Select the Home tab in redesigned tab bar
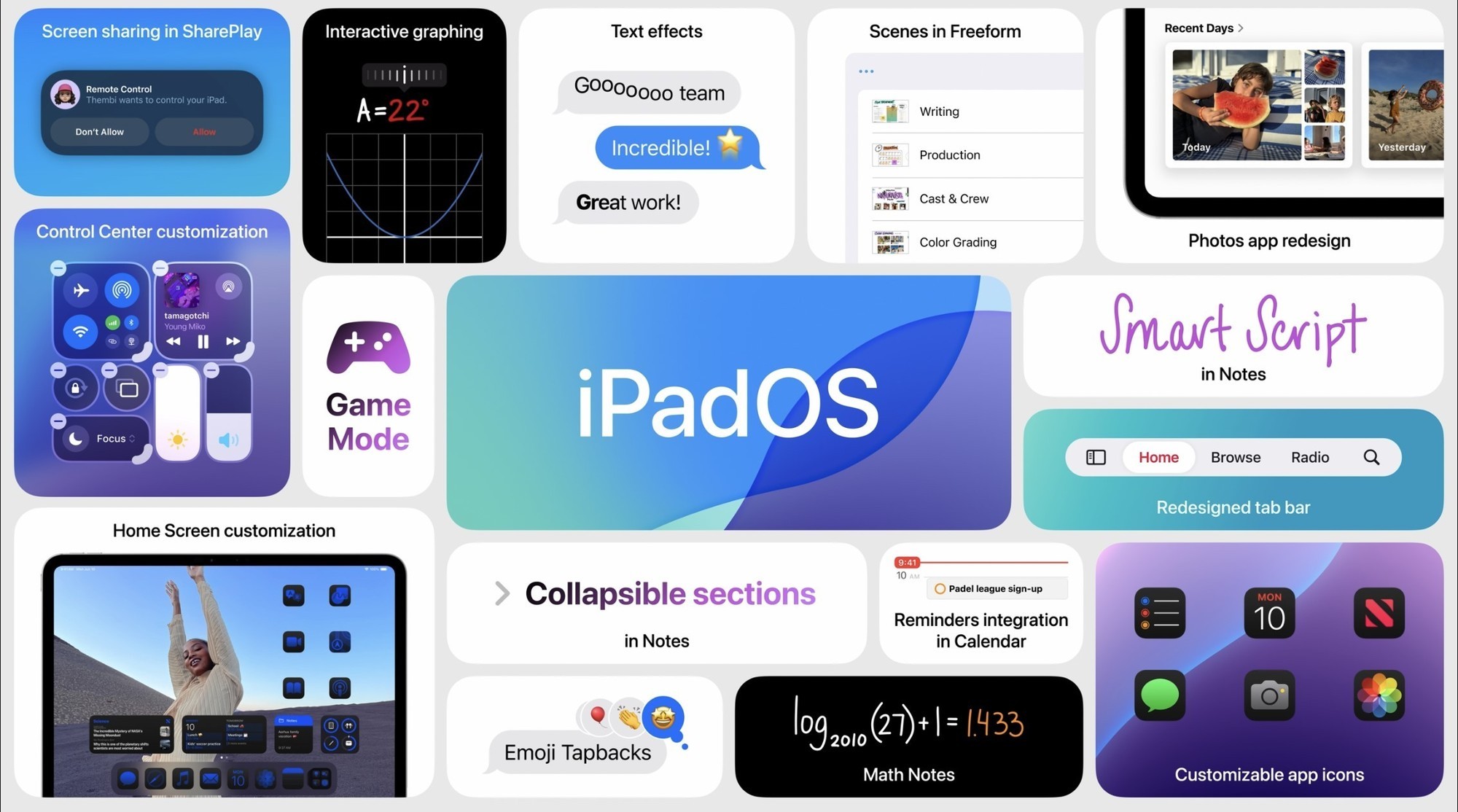The image size is (1458, 812). click(1159, 457)
